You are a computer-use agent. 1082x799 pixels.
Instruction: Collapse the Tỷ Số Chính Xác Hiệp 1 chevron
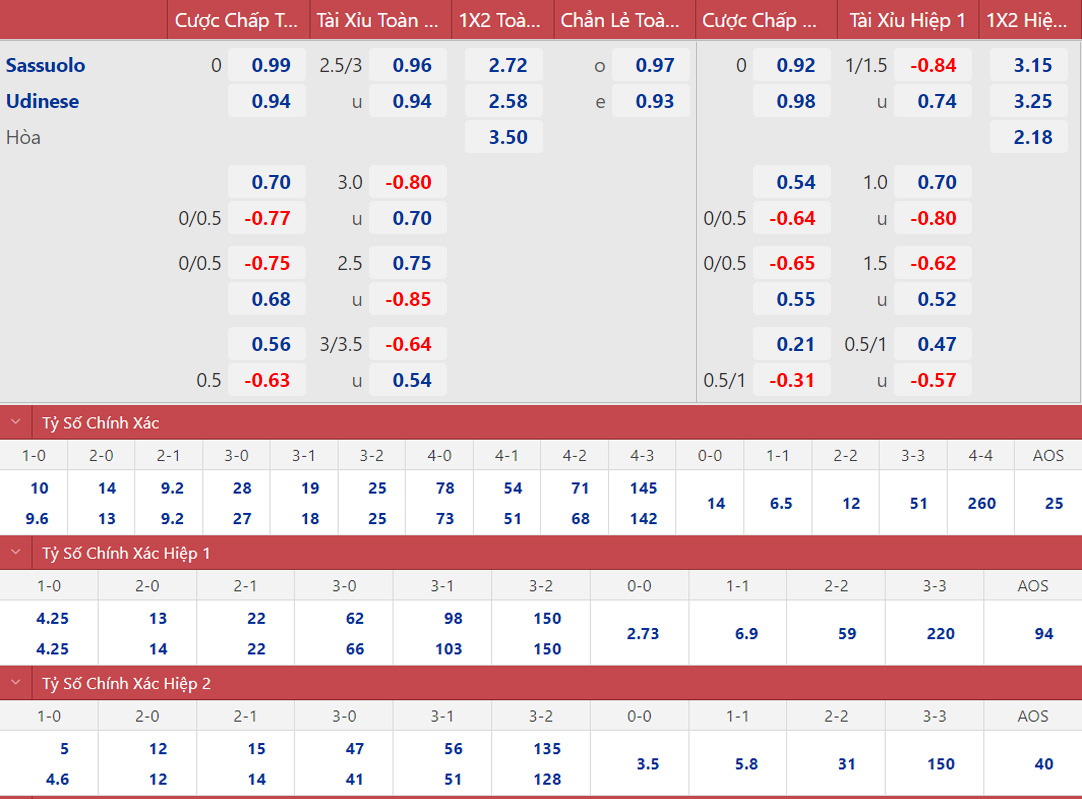(15, 553)
